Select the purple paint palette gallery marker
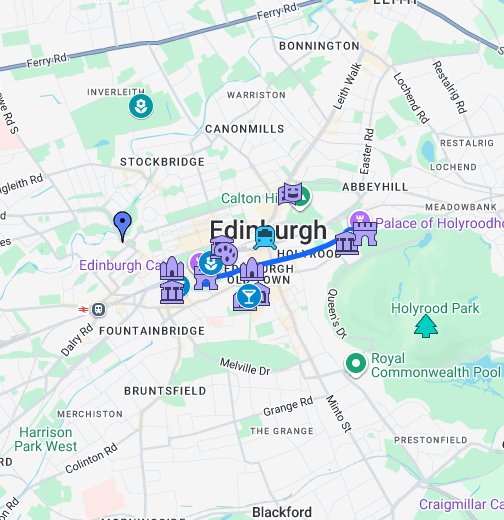 pyautogui.click(x=226, y=254)
